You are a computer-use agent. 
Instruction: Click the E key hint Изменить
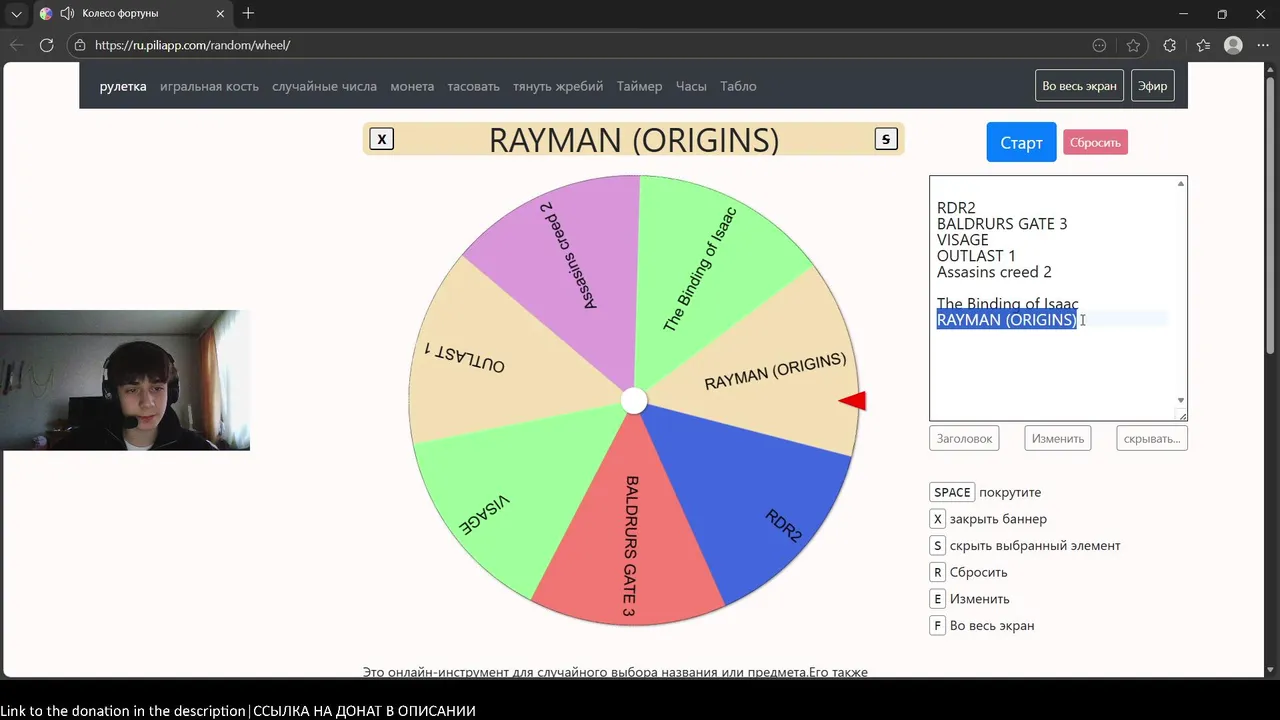tap(937, 599)
